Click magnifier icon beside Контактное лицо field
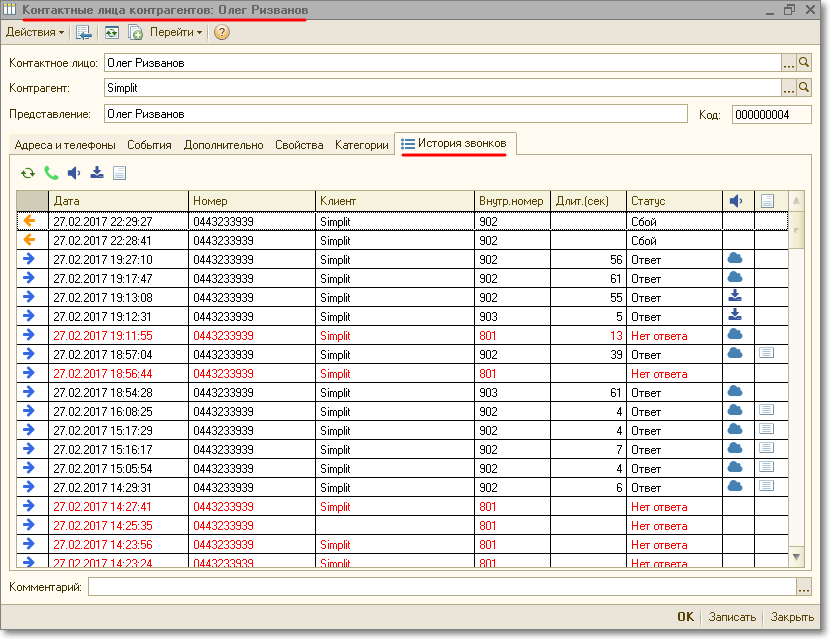 click(x=804, y=62)
